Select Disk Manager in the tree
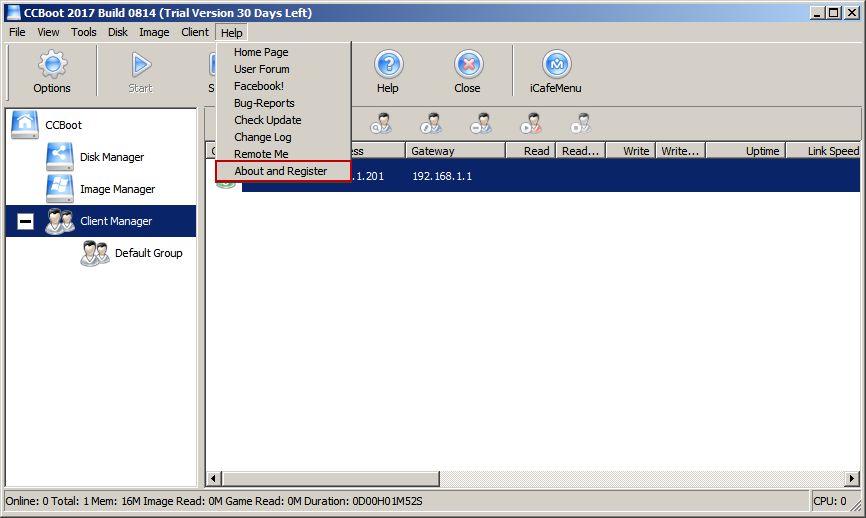 tap(112, 157)
